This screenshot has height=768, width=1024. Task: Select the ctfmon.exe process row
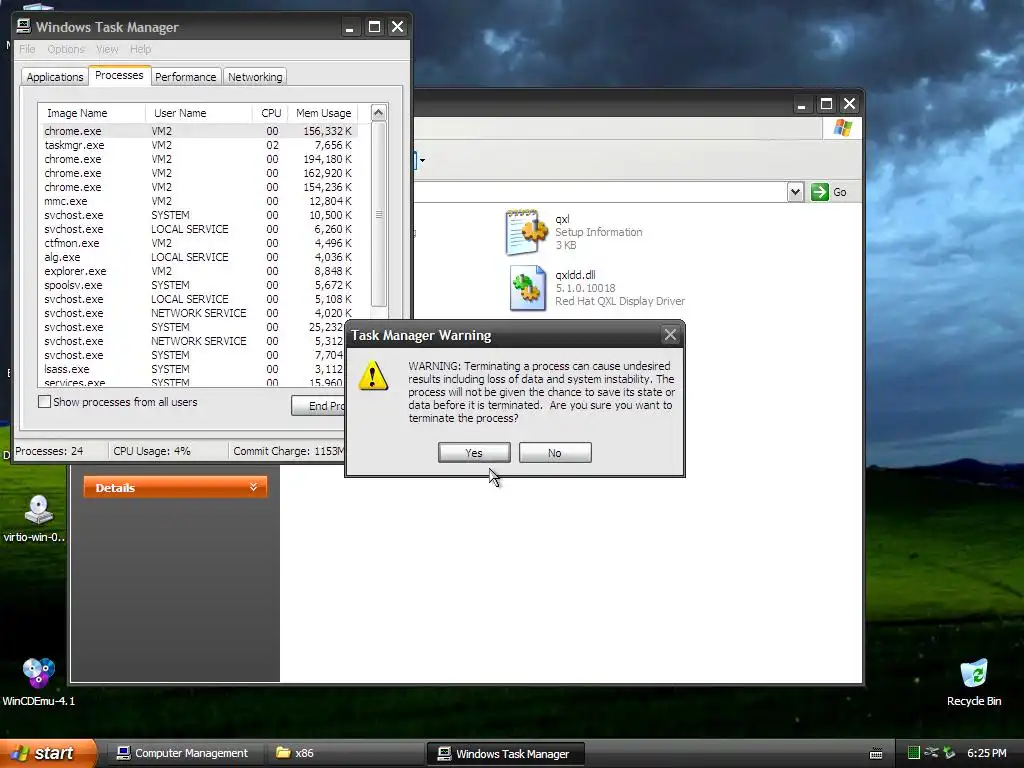pos(198,243)
